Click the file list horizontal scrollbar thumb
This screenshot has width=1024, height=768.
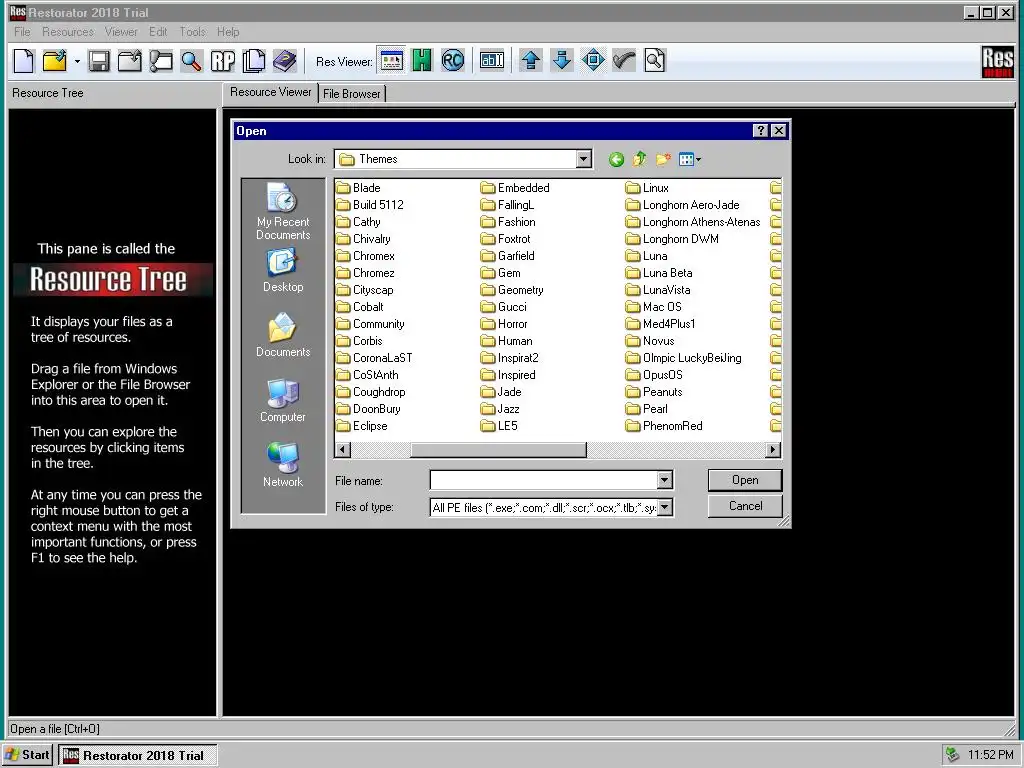point(498,449)
